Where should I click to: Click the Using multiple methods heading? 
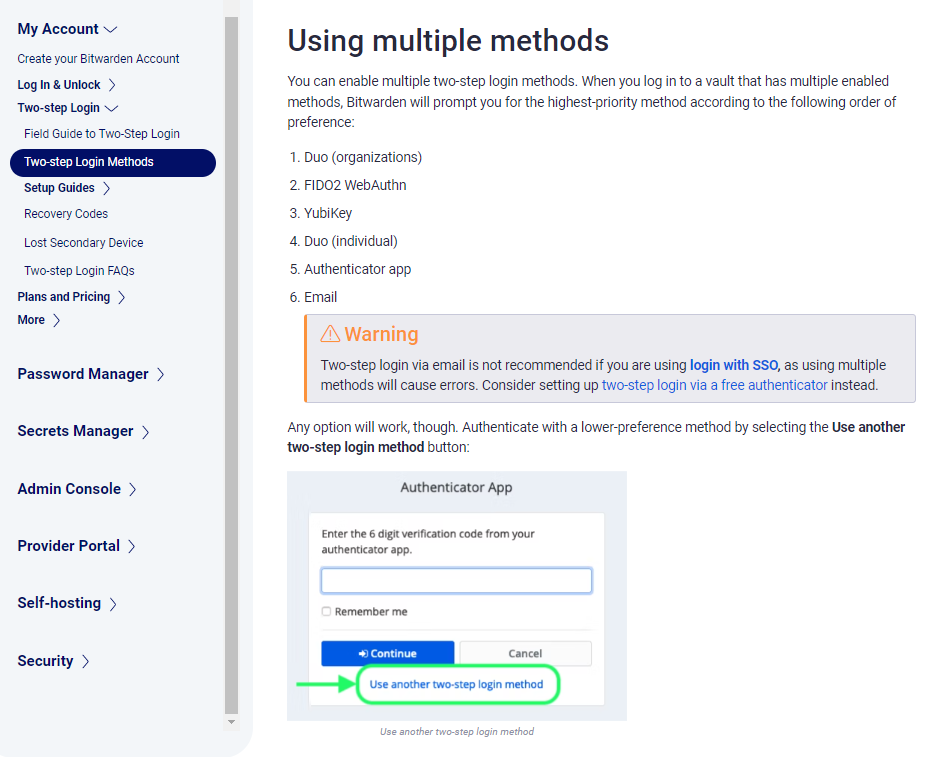coord(448,41)
